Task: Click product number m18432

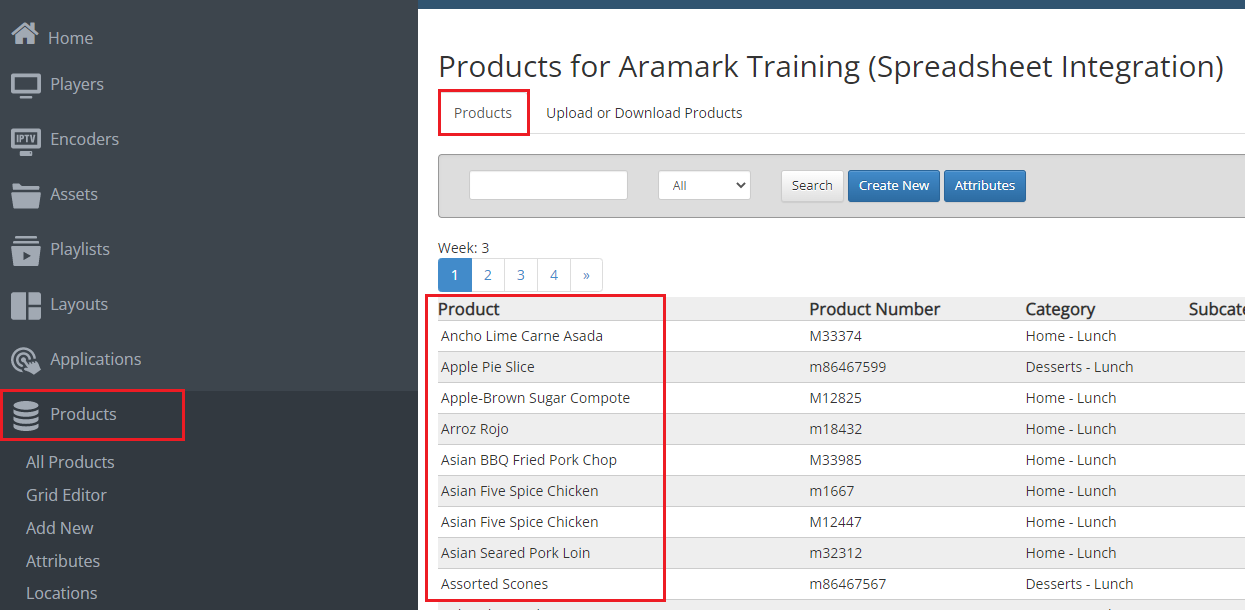Action: coord(835,429)
